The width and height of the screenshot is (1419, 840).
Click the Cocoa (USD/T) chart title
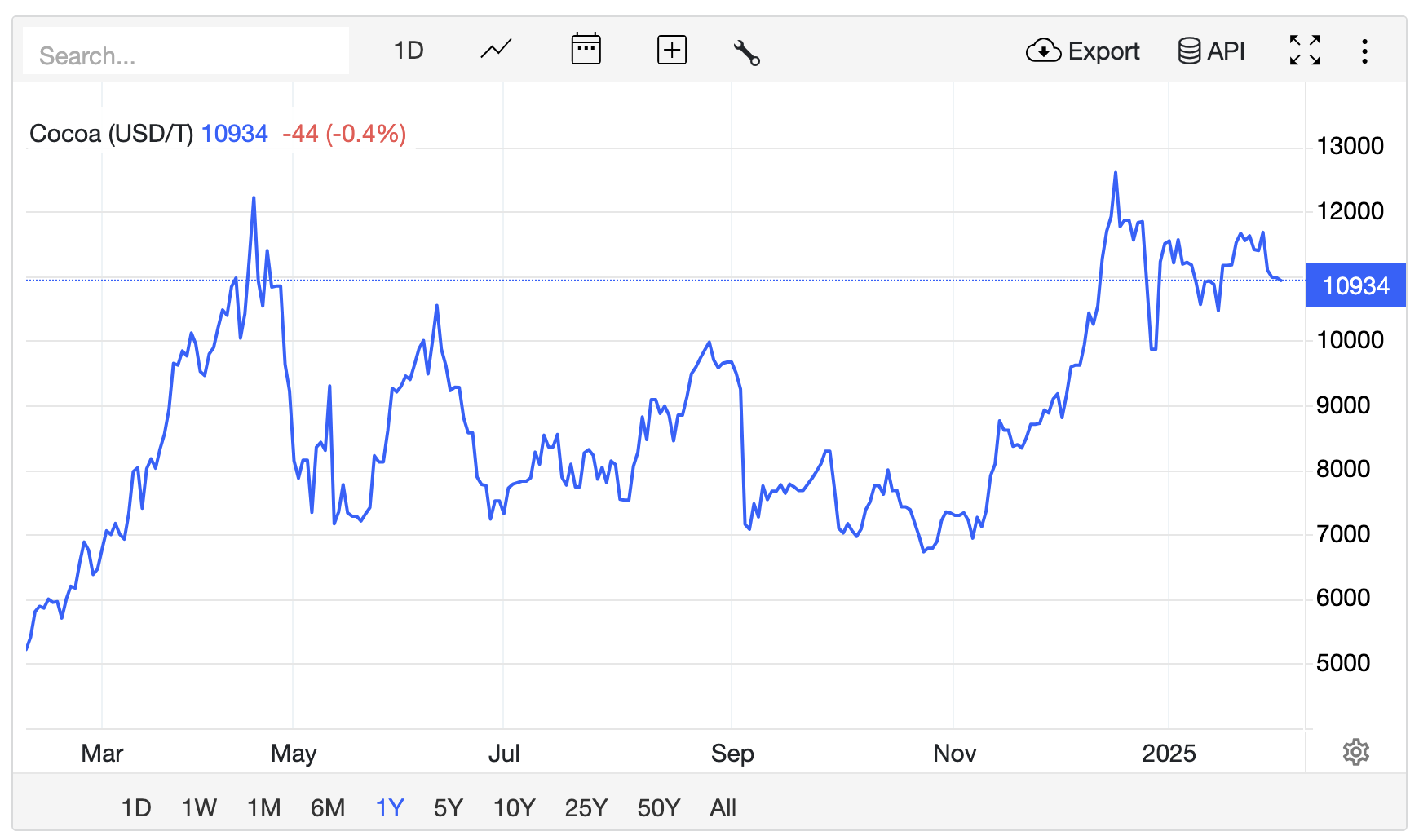point(111,134)
